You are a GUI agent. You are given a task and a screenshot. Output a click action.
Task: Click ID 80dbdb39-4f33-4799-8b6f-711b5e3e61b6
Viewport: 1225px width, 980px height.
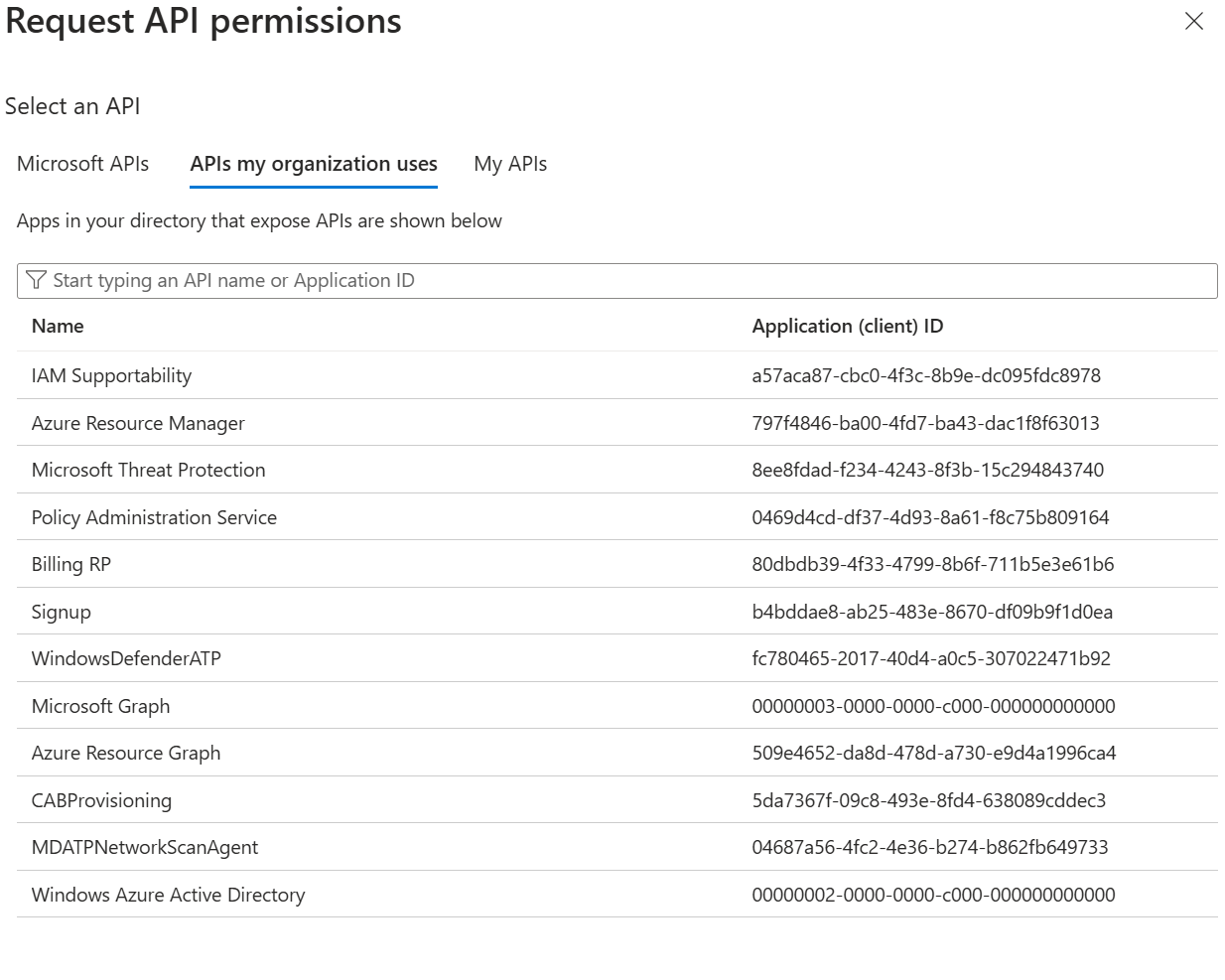(x=932, y=564)
